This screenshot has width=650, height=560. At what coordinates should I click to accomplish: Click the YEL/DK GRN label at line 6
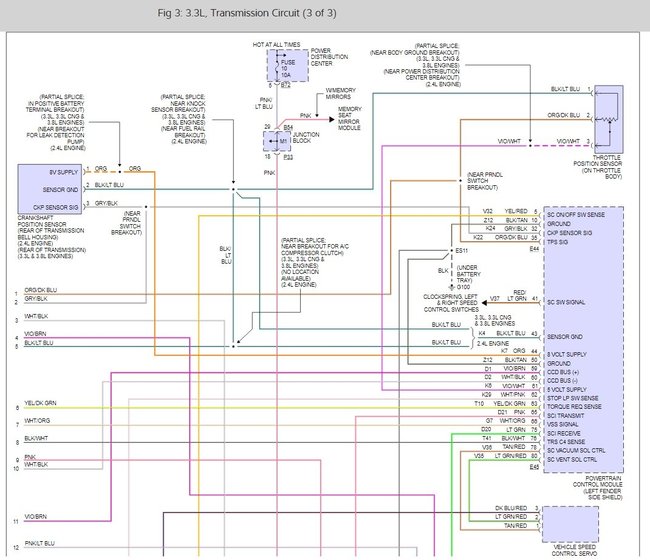(40, 403)
